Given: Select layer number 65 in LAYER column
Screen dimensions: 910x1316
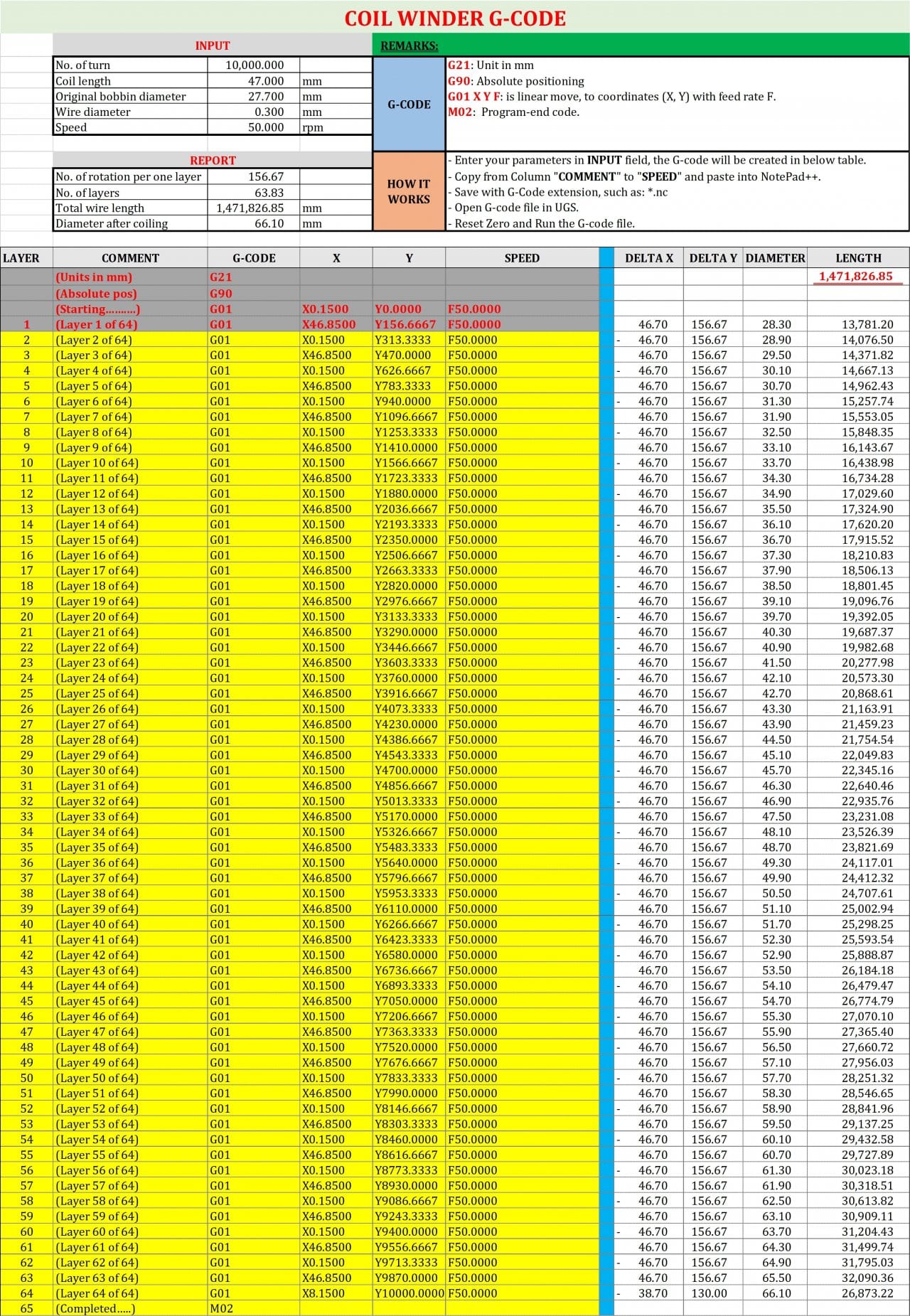Looking at the screenshot, I should (26, 1308).
